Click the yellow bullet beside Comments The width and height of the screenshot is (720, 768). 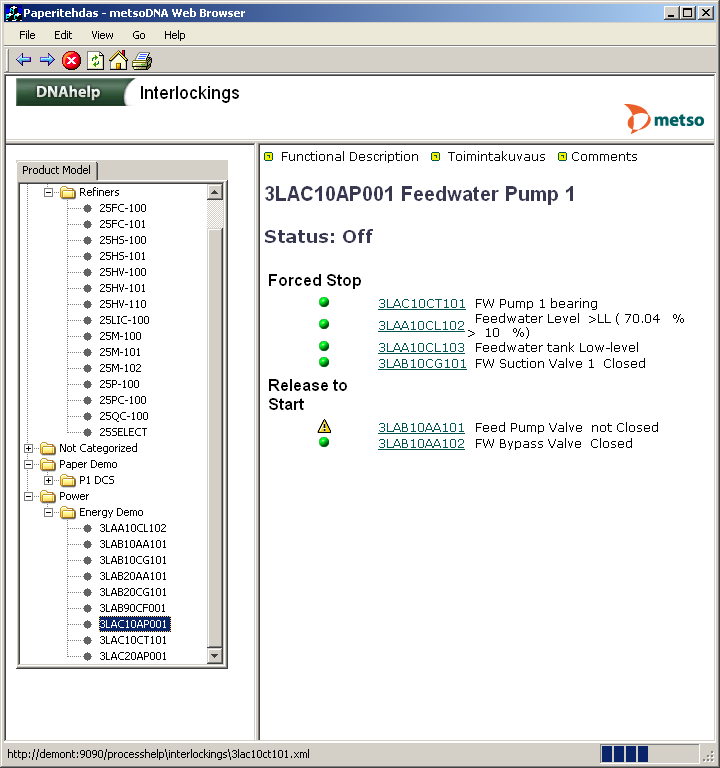pyautogui.click(x=562, y=156)
